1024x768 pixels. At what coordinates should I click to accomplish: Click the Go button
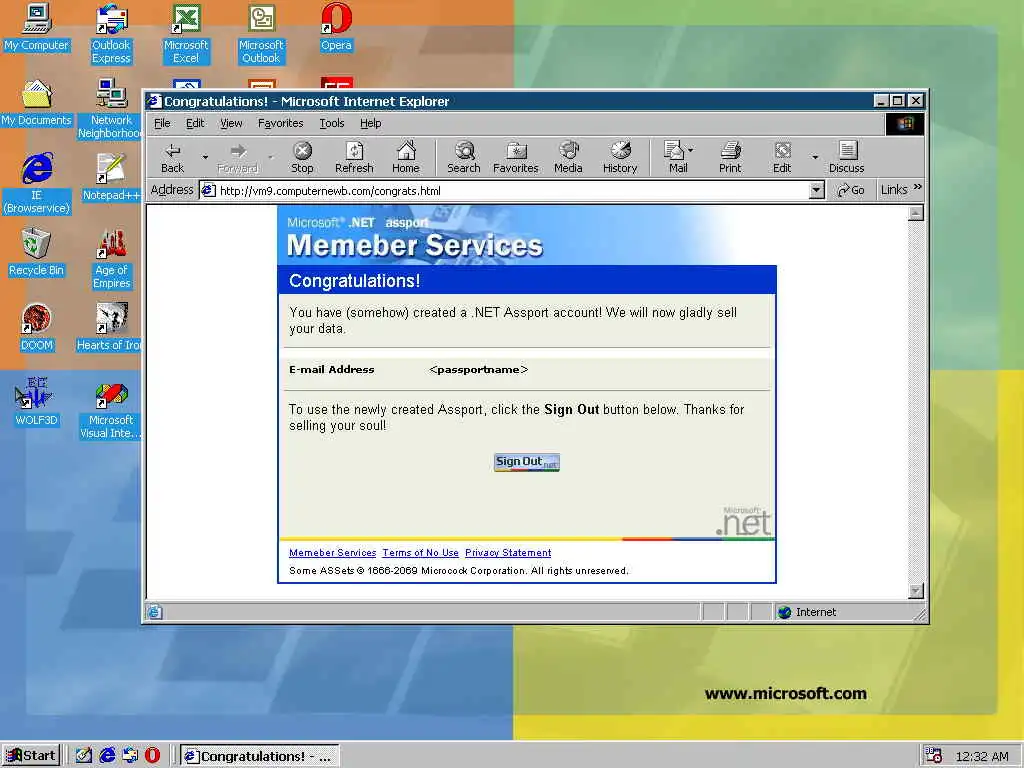coord(850,190)
